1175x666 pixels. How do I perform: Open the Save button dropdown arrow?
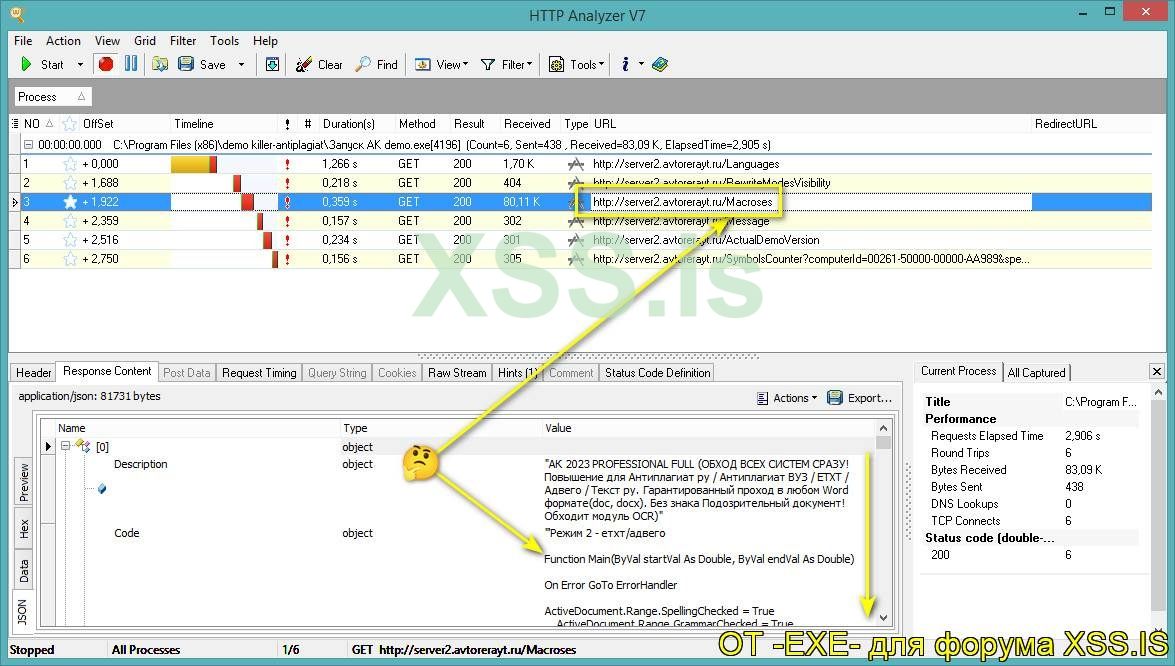click(241, 64)
